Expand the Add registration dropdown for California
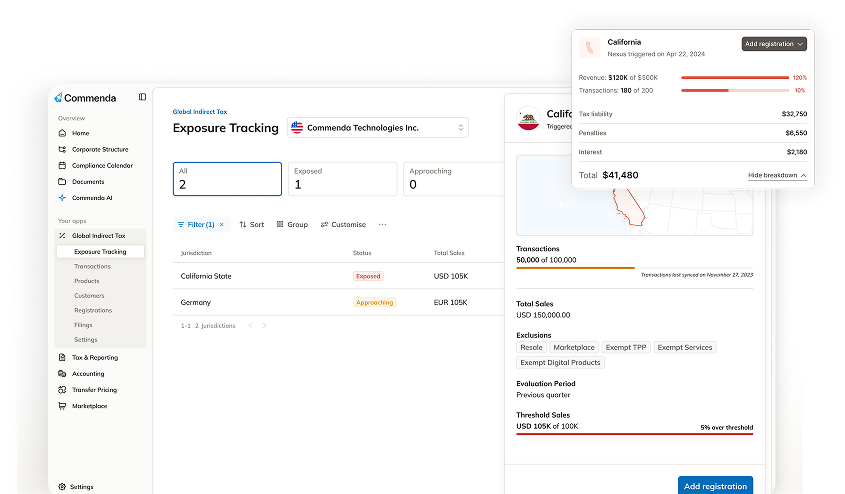 point(774,44)
